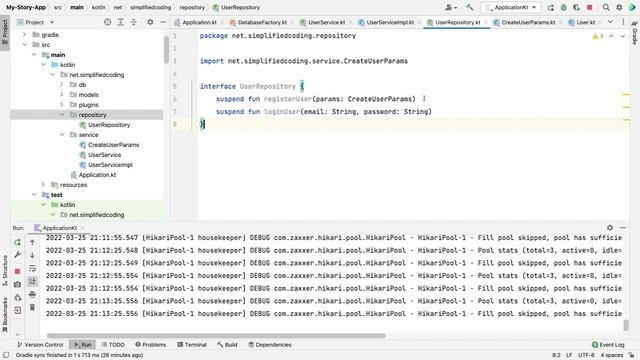Click the Rerun application icon in main toolbar
This screenshot has height=360, width=640.
coord(551,7)
